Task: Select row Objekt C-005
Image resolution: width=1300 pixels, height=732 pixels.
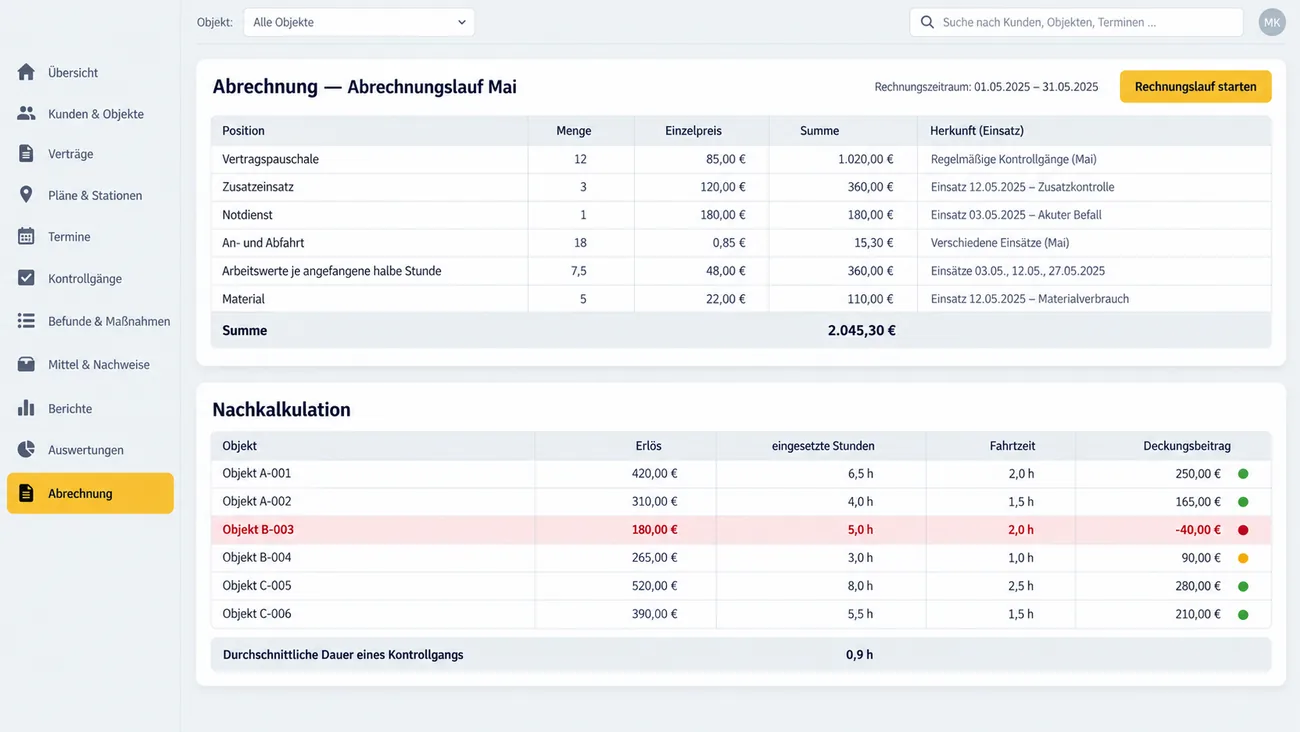Action: coord(740,586)
